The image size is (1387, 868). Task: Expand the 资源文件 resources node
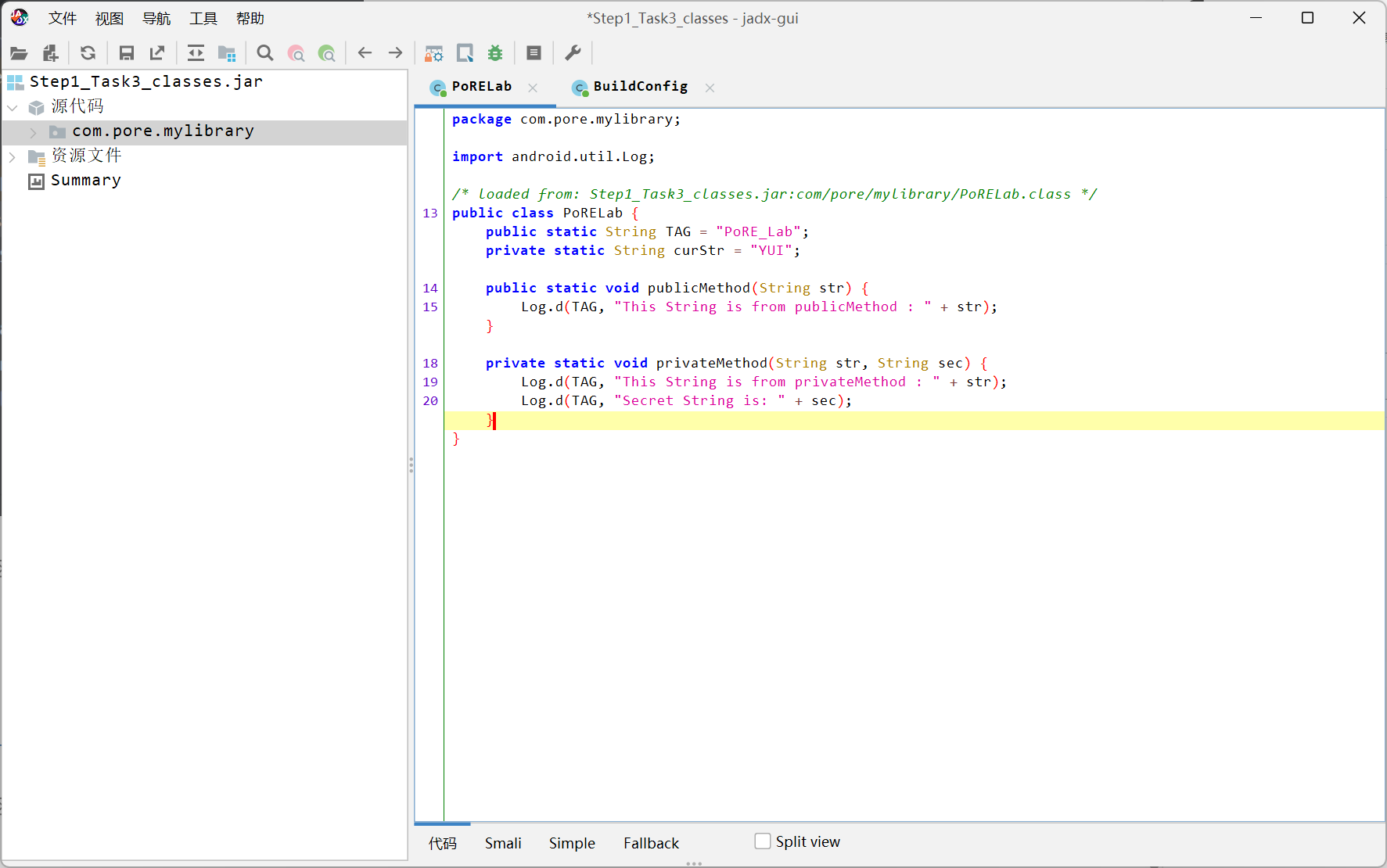click(x=13, y=156)
